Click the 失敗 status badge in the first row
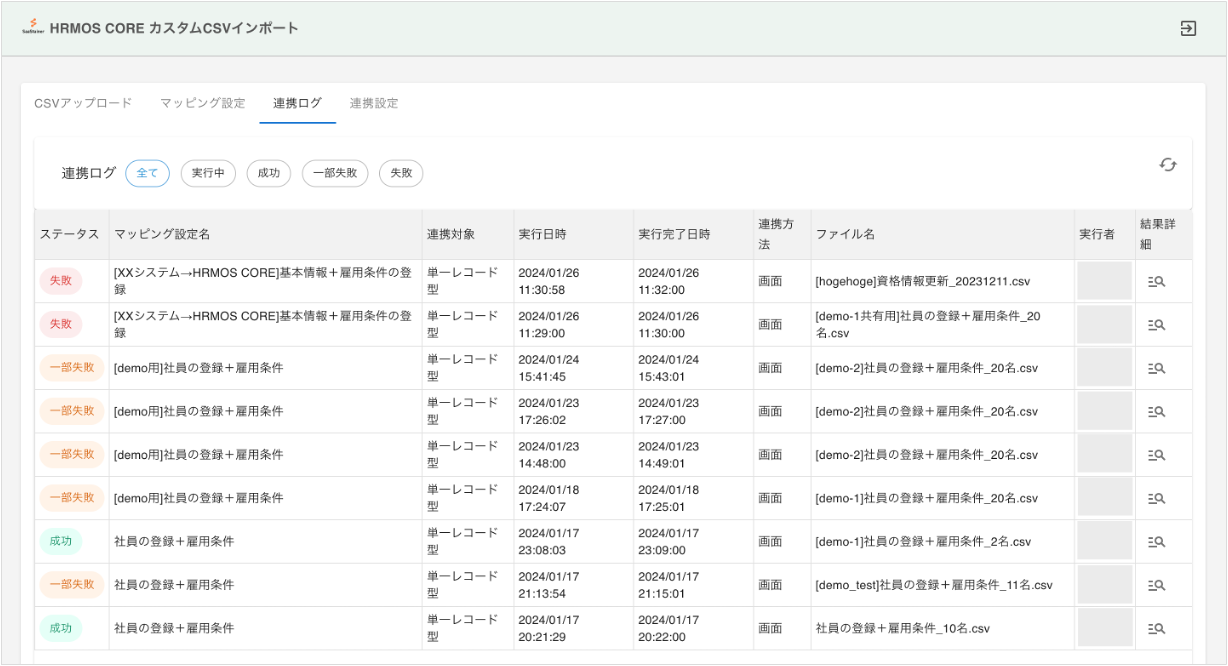1228x666 pixels. pos(61,282)
